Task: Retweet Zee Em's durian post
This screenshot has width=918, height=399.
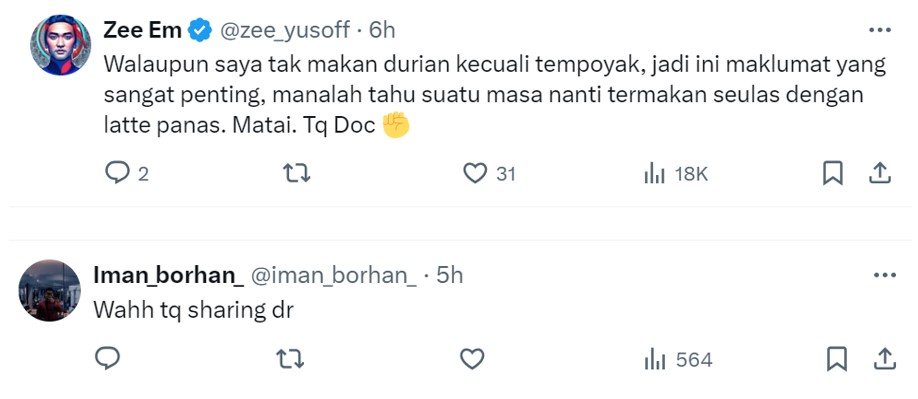Action: tap(297, 173)
